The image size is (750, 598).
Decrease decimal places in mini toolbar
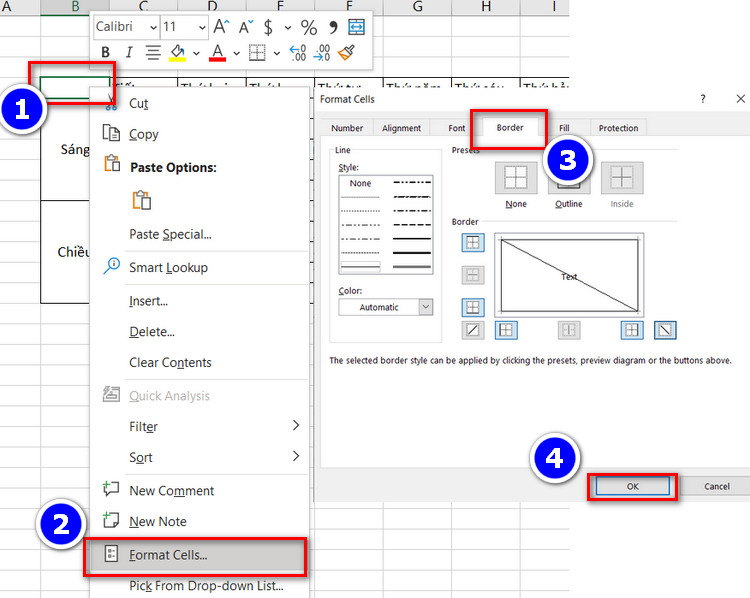tap(322, 53)
